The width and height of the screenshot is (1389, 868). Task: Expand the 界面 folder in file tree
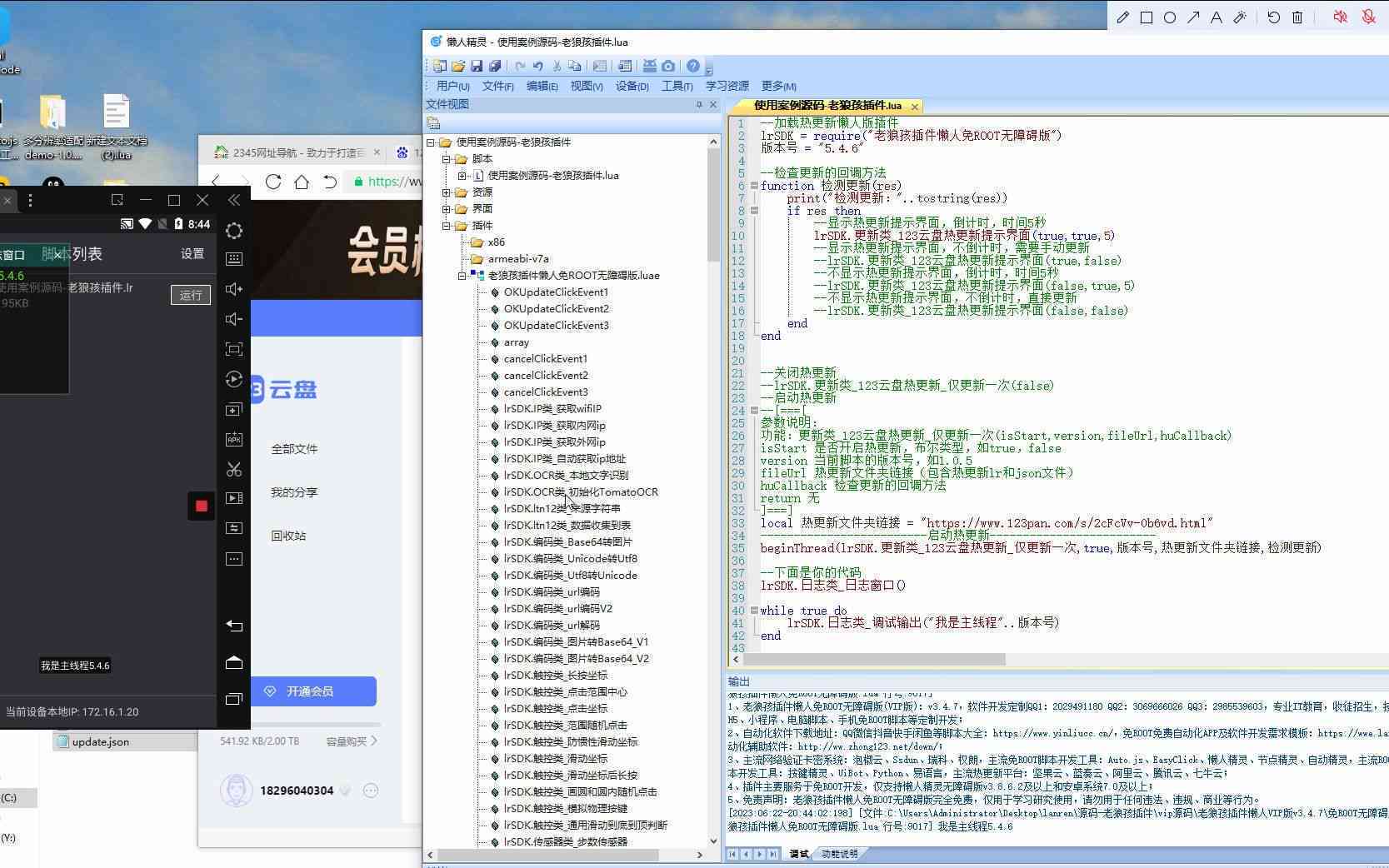(x=447, y=208)
